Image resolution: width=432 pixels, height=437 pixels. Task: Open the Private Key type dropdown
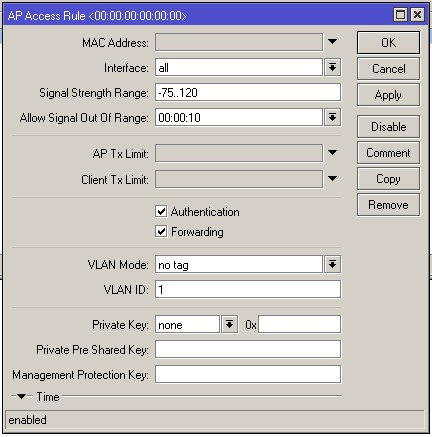229,324
